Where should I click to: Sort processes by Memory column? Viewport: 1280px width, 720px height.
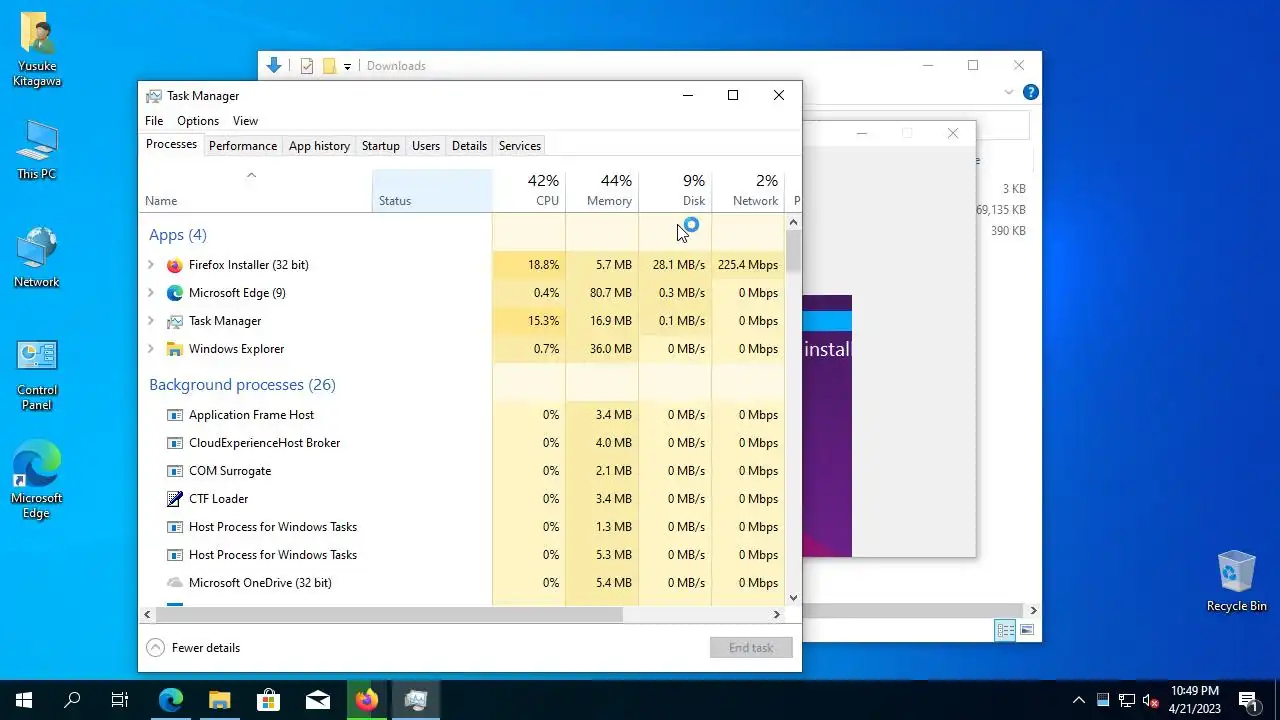(602, 190)
